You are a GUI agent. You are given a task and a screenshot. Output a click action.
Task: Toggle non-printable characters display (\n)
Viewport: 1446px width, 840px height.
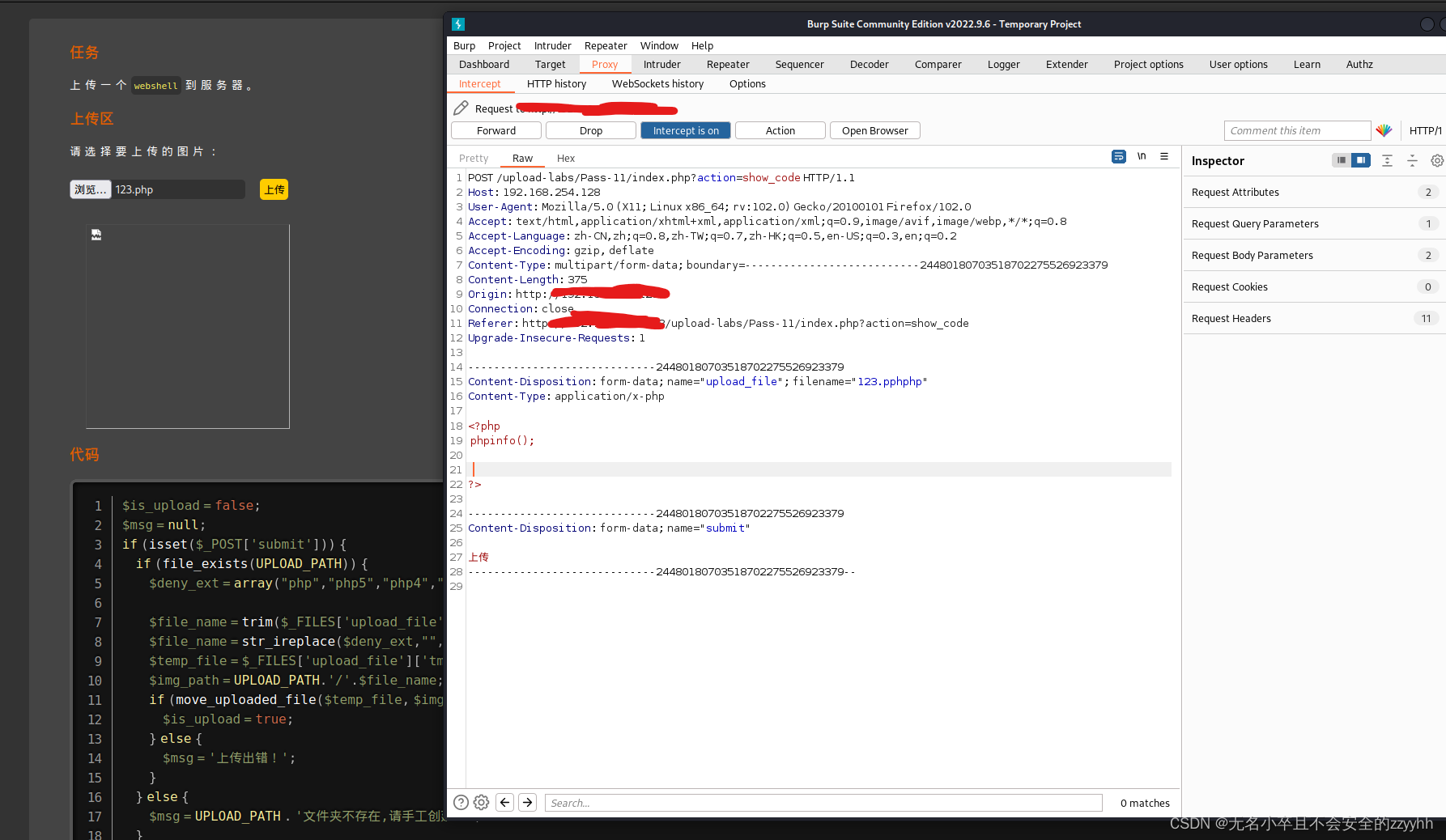(1142, 157)
